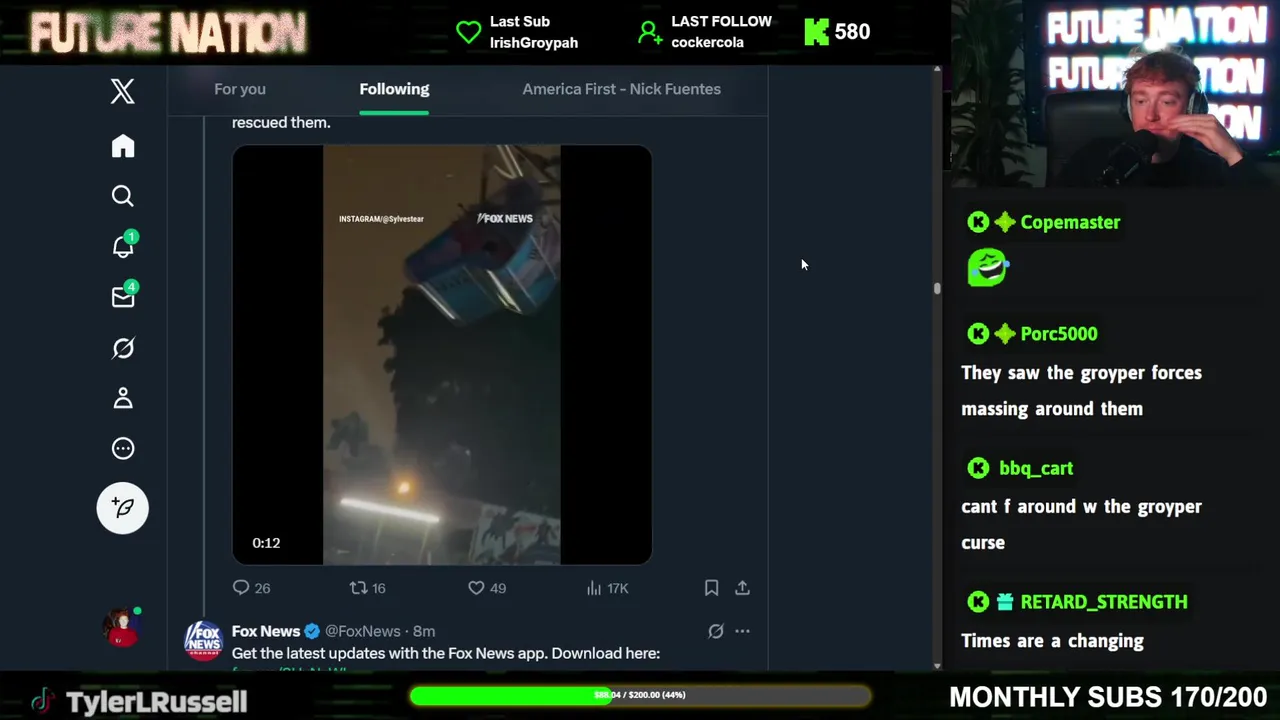Image resolution: width=1280 pixels, height=720 pixels.
Task: Click the compose Post button
Action: point(123,508)
